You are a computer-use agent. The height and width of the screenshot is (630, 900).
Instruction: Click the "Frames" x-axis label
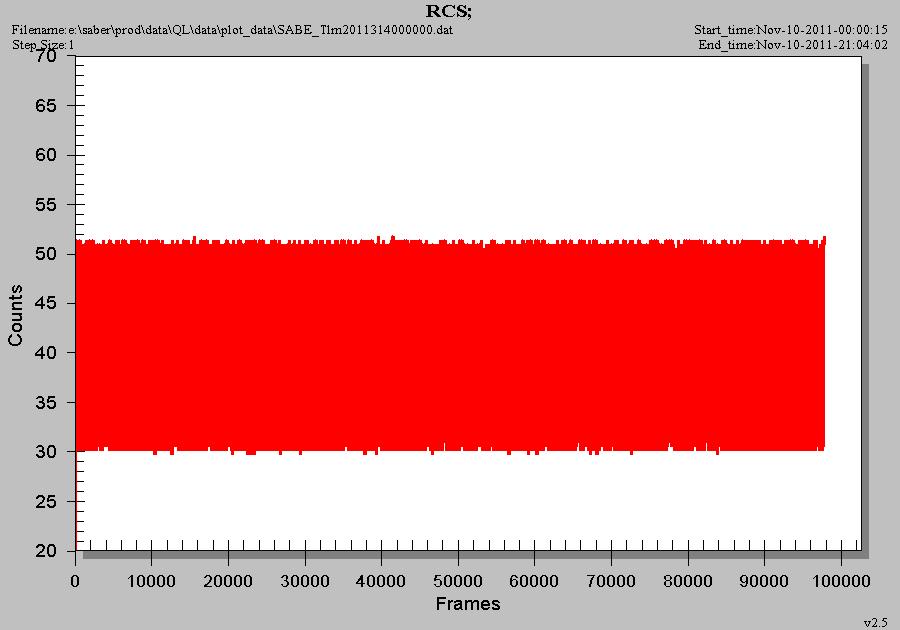point(468,604)
